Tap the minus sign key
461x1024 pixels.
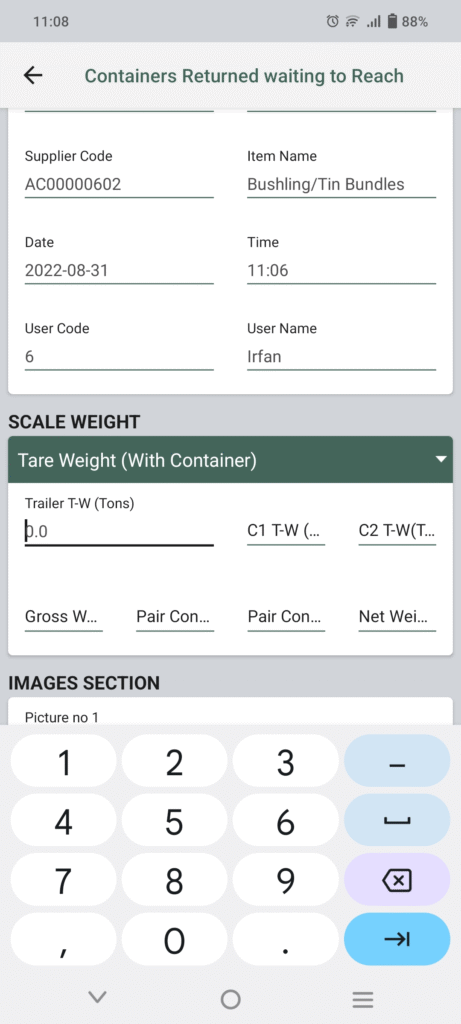coord(397,763)
